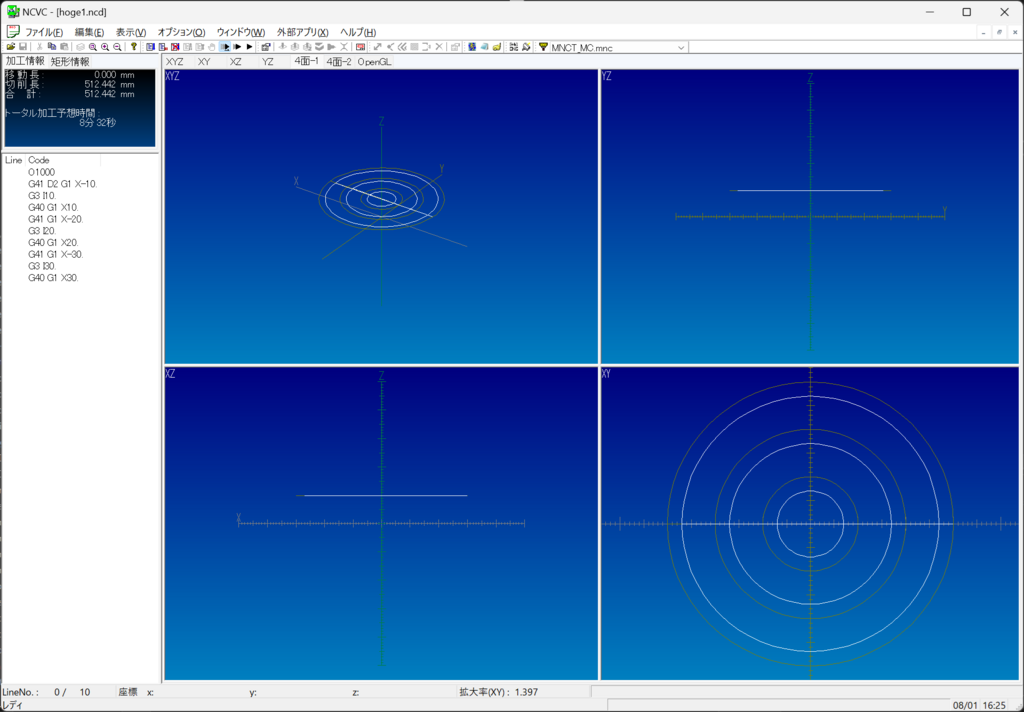The image size is (1024, 712).
Task: Click the zoom-to-region magnifier icon
Action: click(x=93, y=47)
